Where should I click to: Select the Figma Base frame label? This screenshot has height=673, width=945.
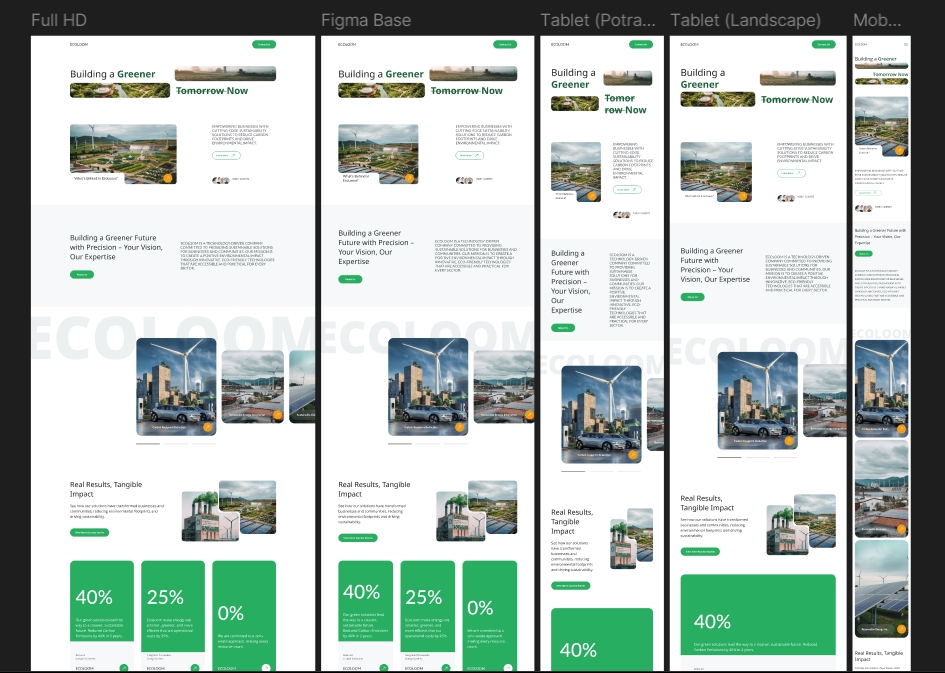pyautogui.click(x=365, y=19)
